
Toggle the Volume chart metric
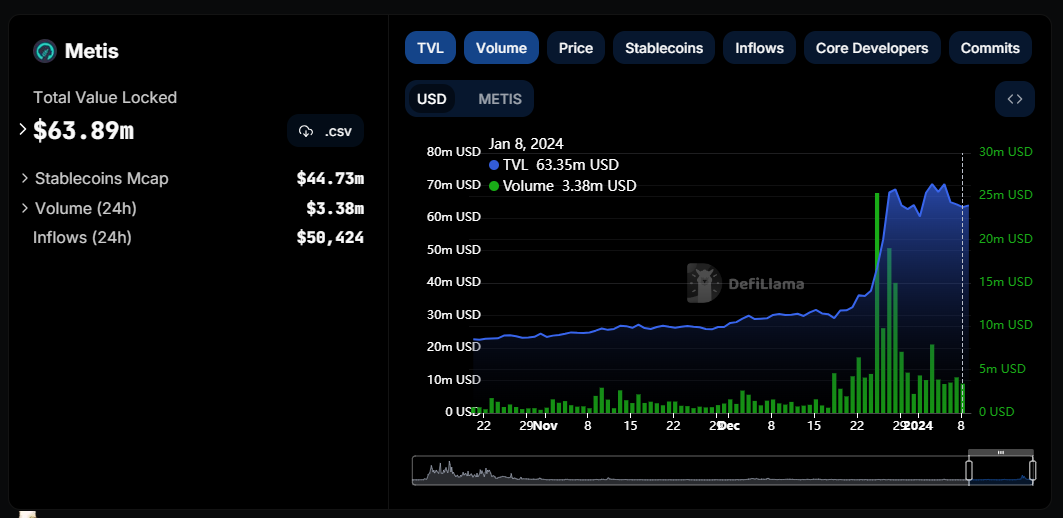click(502, 48)
